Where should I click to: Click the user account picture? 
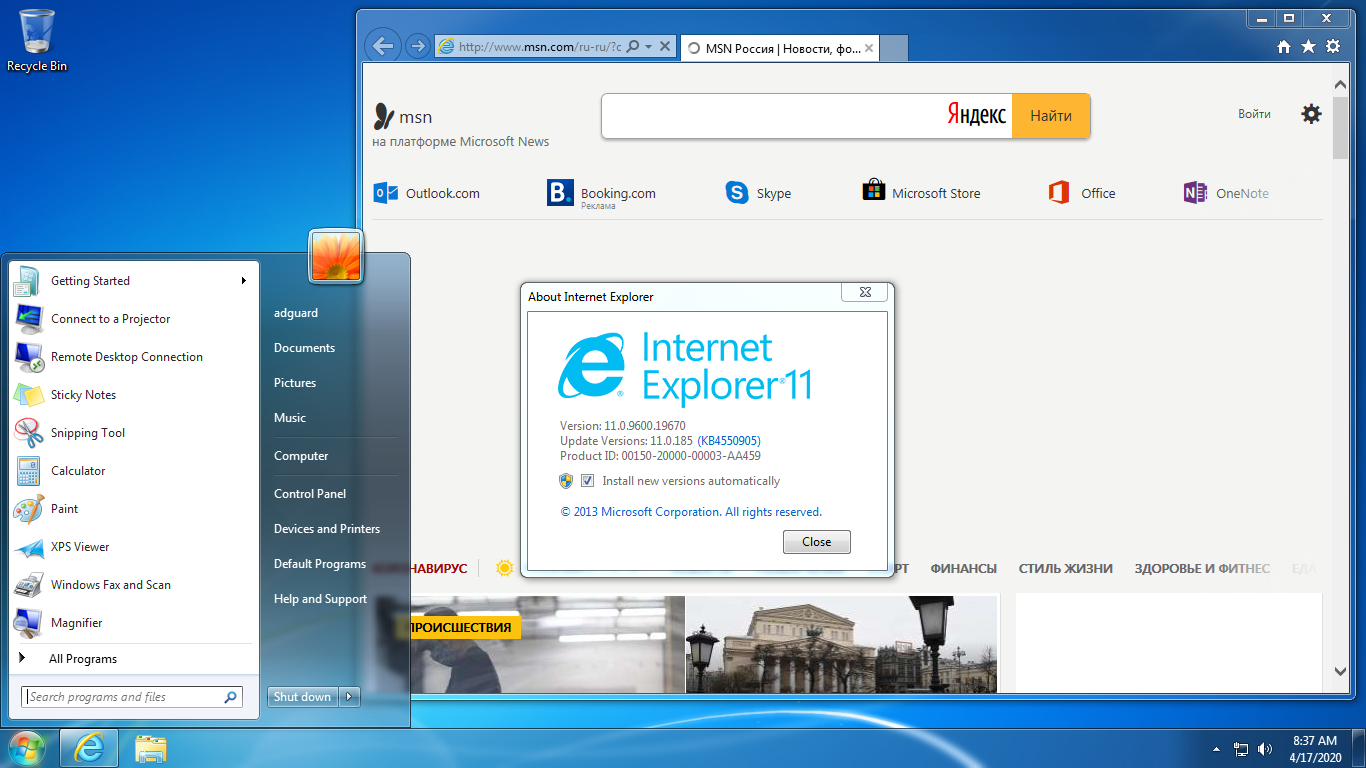[x=336, y=256]
